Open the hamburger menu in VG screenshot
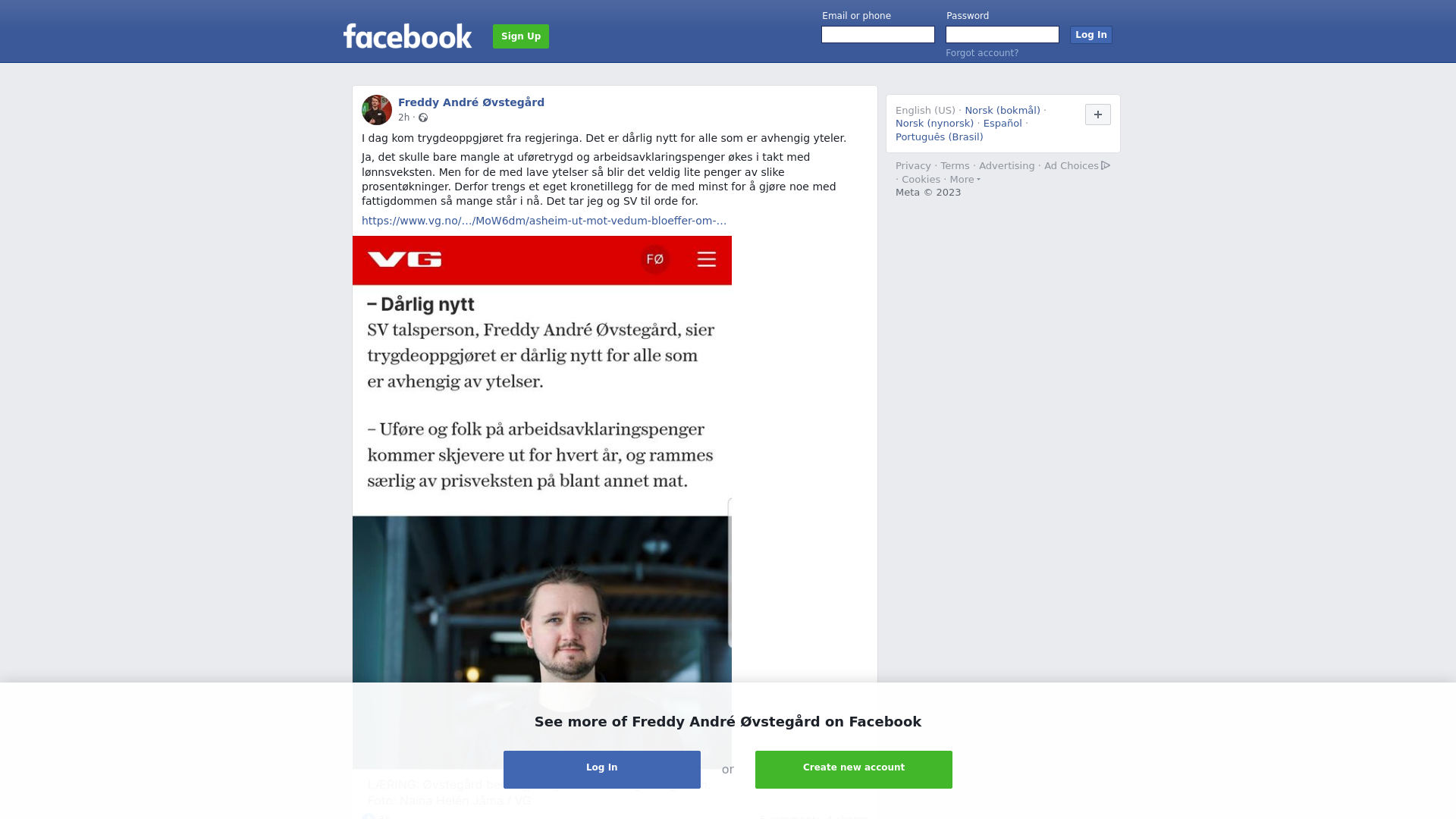 click(x=706, y=259)
